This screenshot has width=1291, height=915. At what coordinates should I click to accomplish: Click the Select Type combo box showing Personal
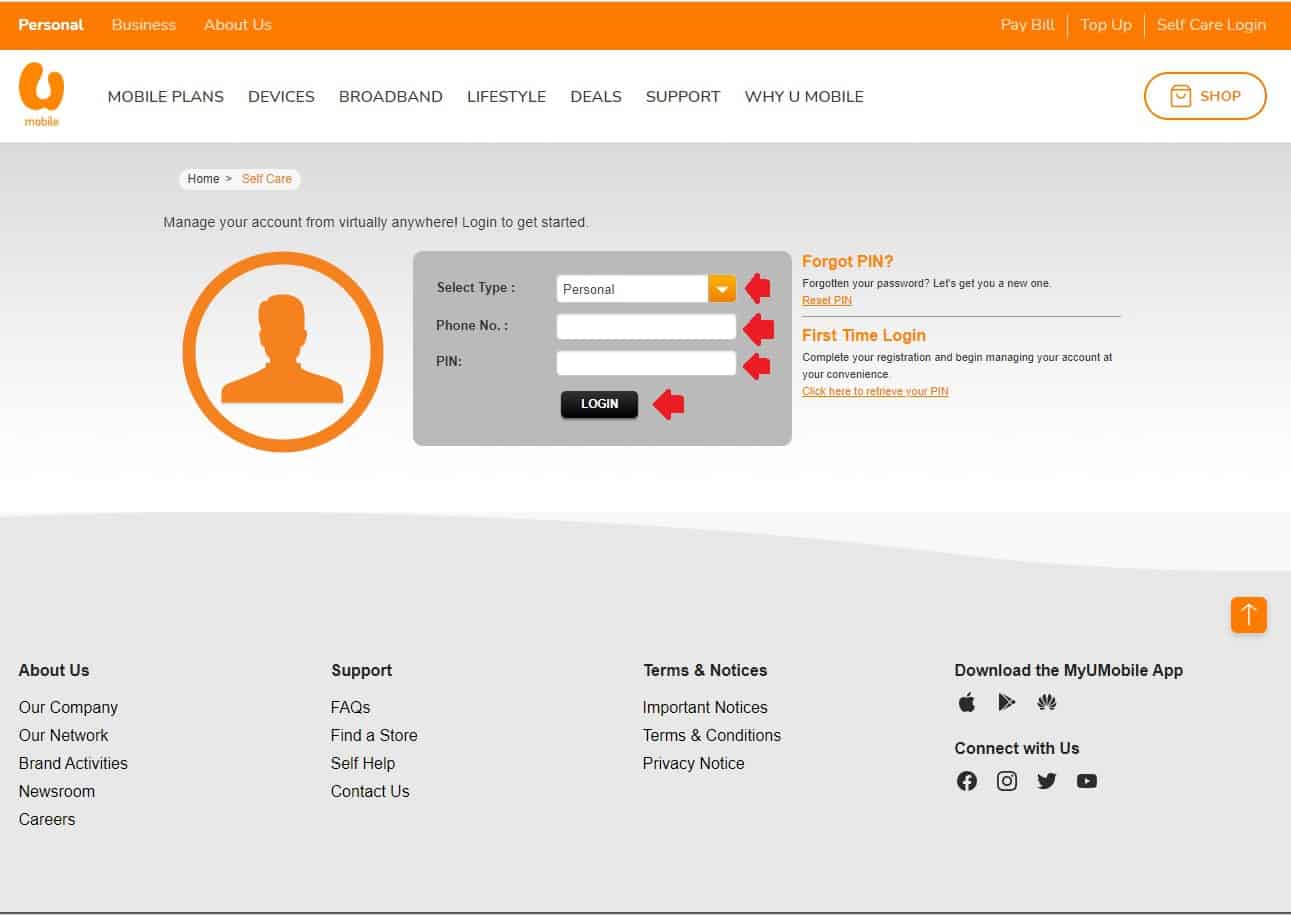coord(646,289)
